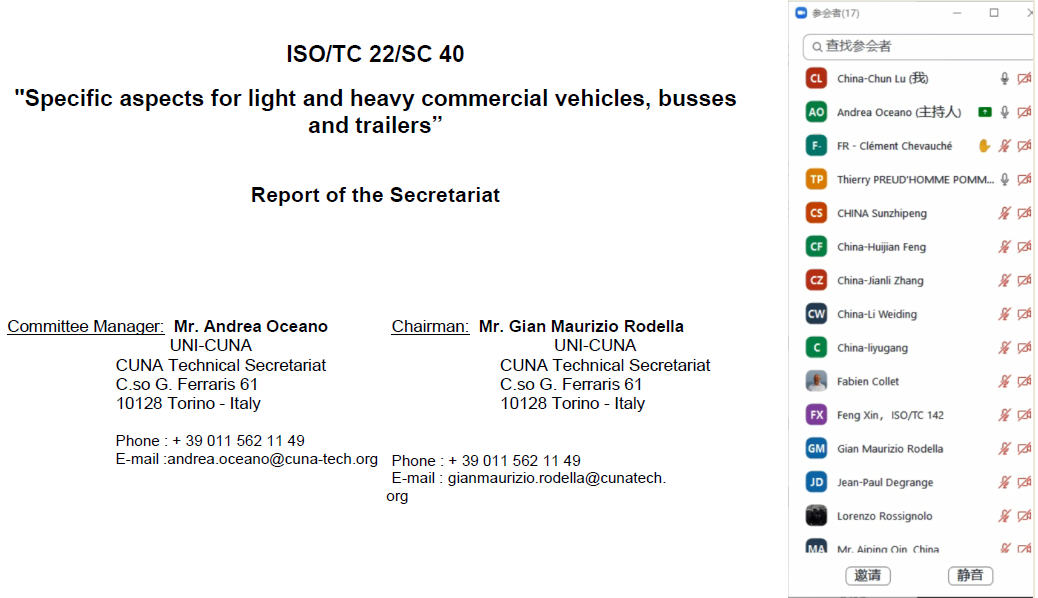
Task: Click Lorenzo Rossignolo's profile picture
Action: click(x=816, y=516)
